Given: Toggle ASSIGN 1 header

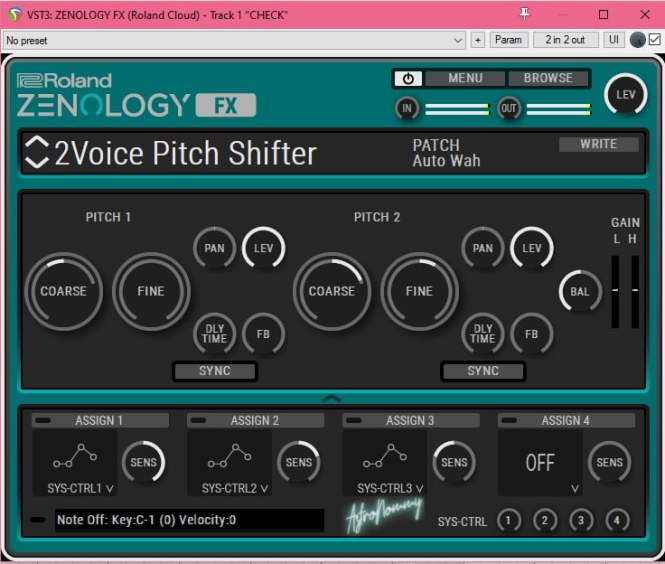Looking at the screenshot, I should (x=101, y=420).
